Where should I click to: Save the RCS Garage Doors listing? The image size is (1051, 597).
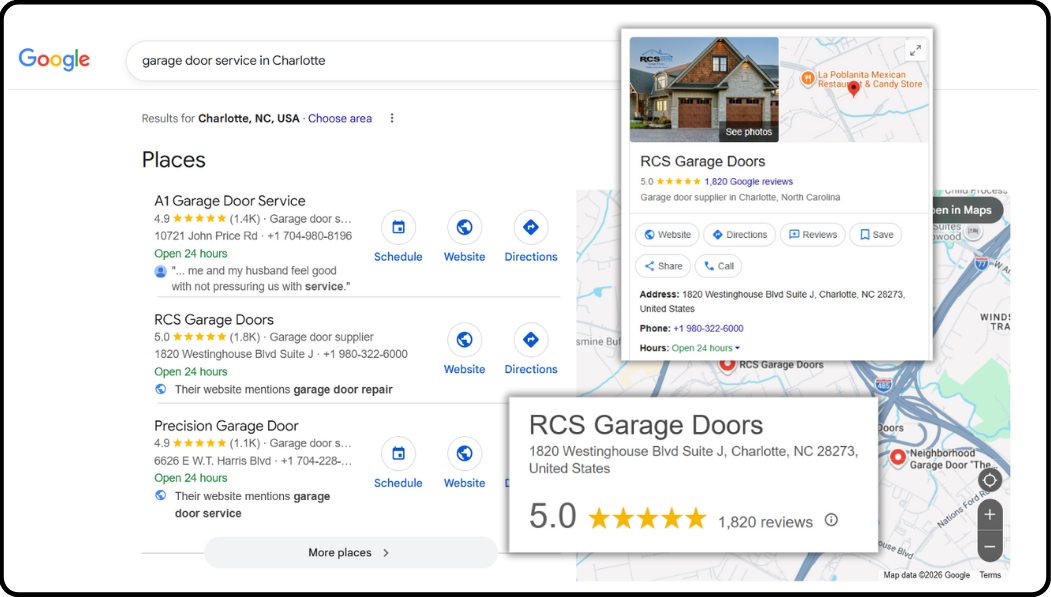click(875, 234)
